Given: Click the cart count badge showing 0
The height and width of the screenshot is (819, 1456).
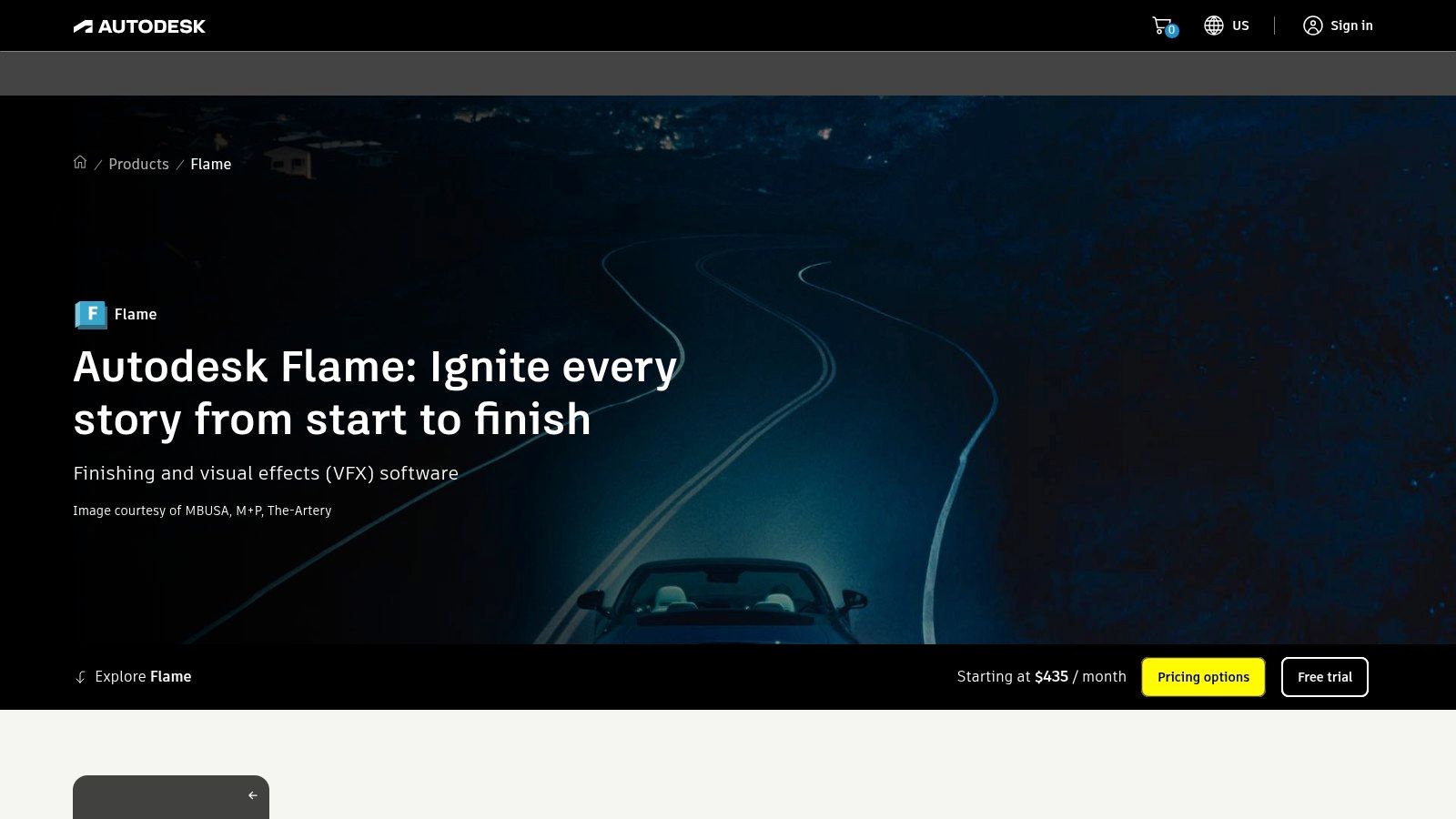Looking at the screenshot, I should point(1172,31).
